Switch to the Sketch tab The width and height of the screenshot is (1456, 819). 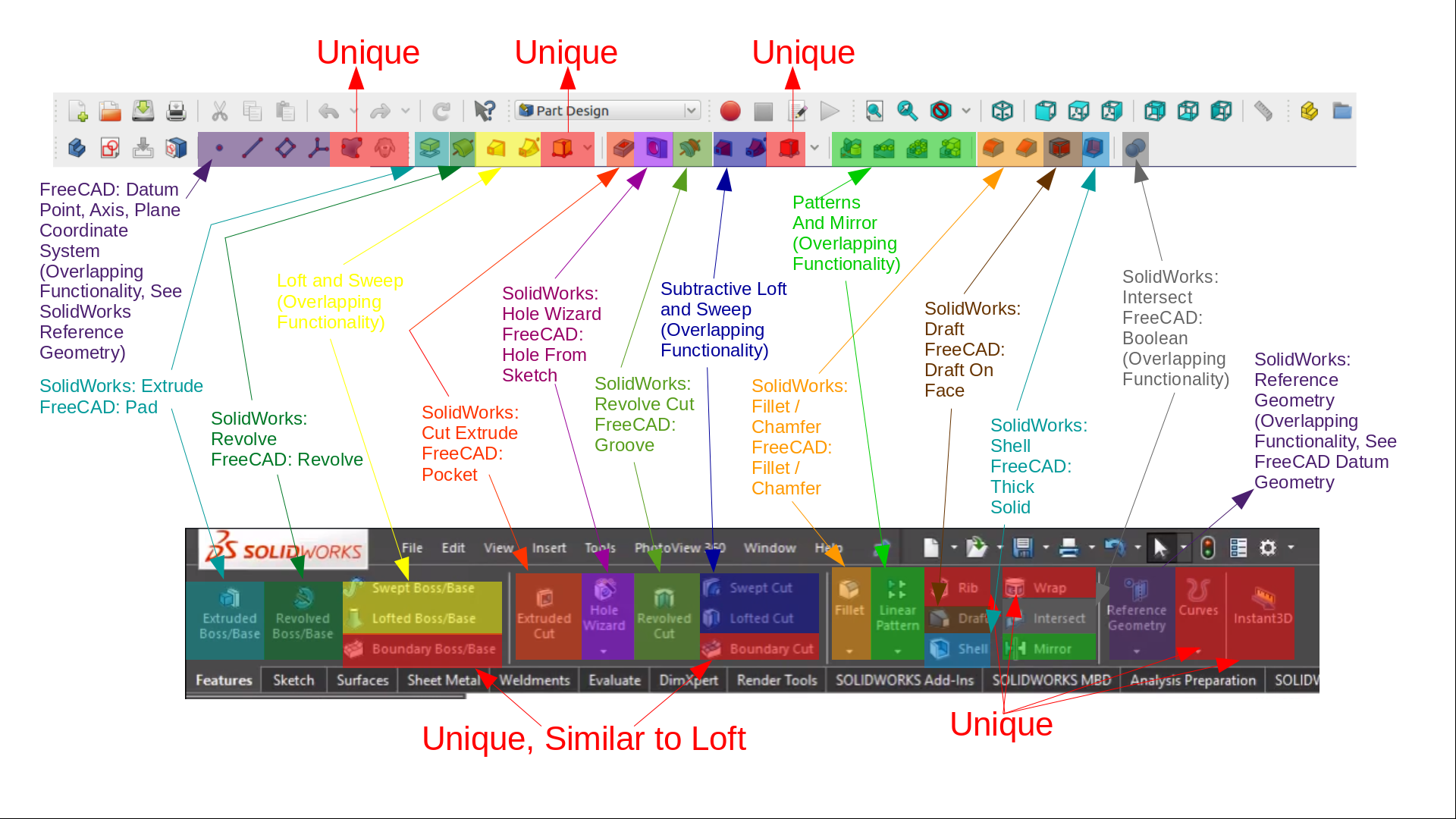click(x=293, y=680)
